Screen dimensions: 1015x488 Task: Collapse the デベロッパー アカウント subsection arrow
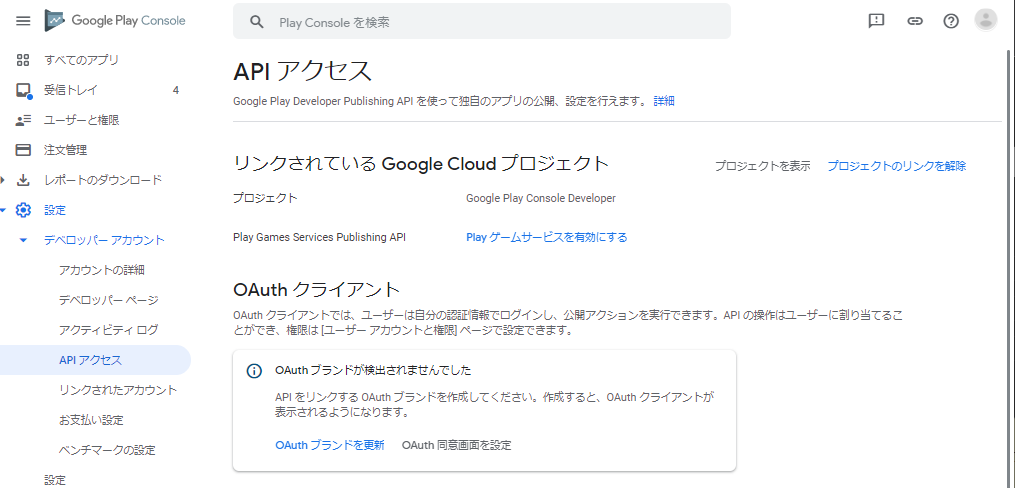point(24,240)
